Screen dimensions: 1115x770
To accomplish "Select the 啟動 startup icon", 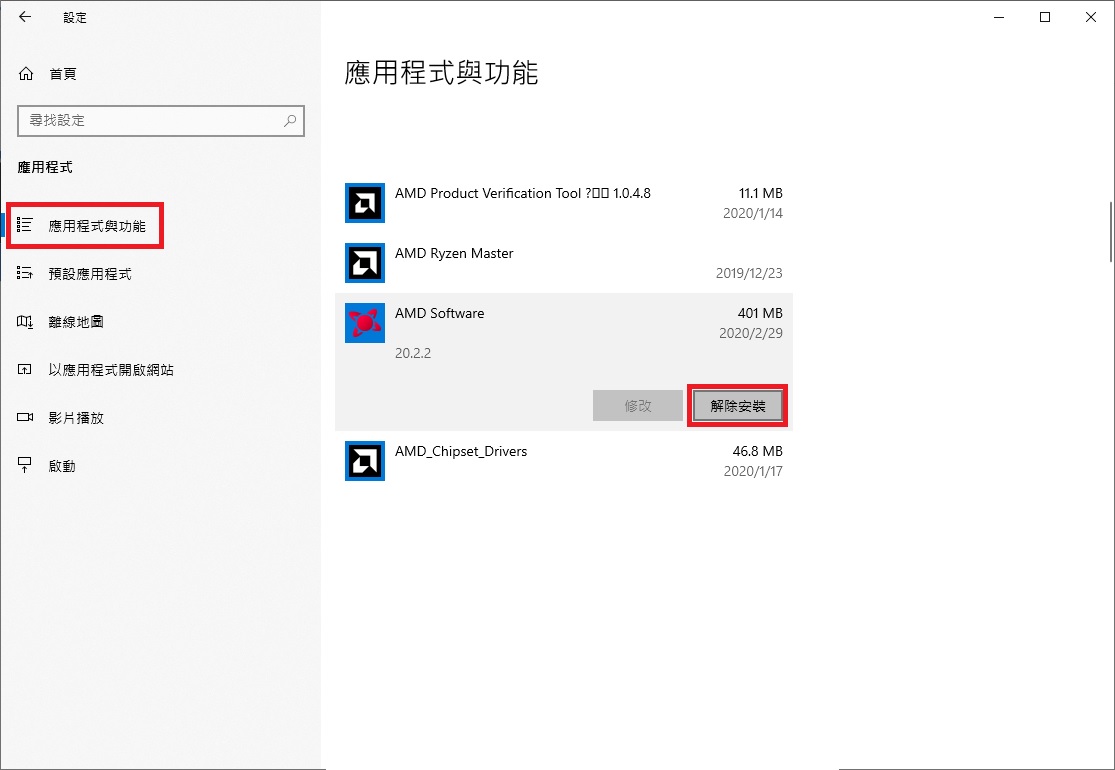I will (25, 466).
